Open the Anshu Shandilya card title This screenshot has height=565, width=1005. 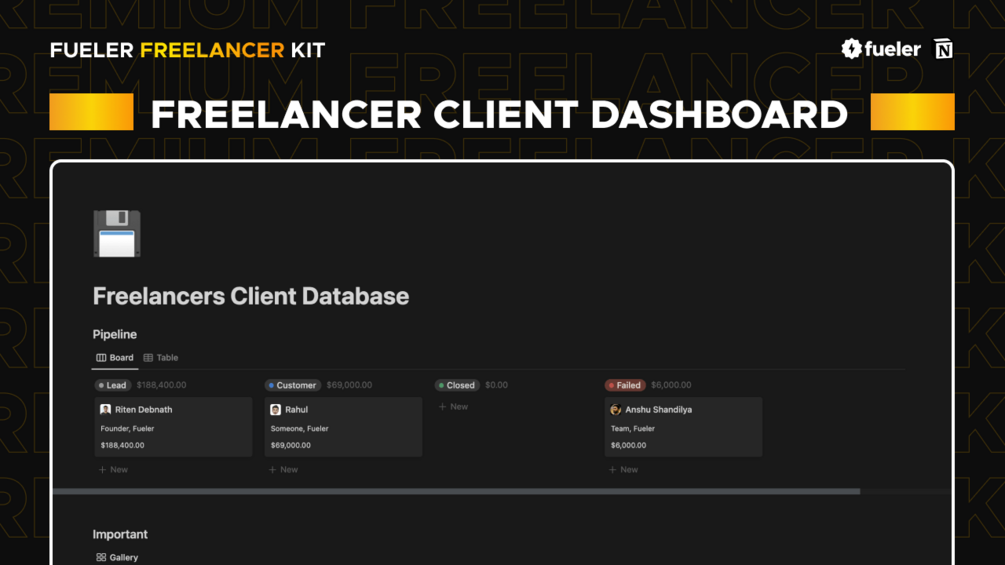pyautogui.click(x=658, y=409)
